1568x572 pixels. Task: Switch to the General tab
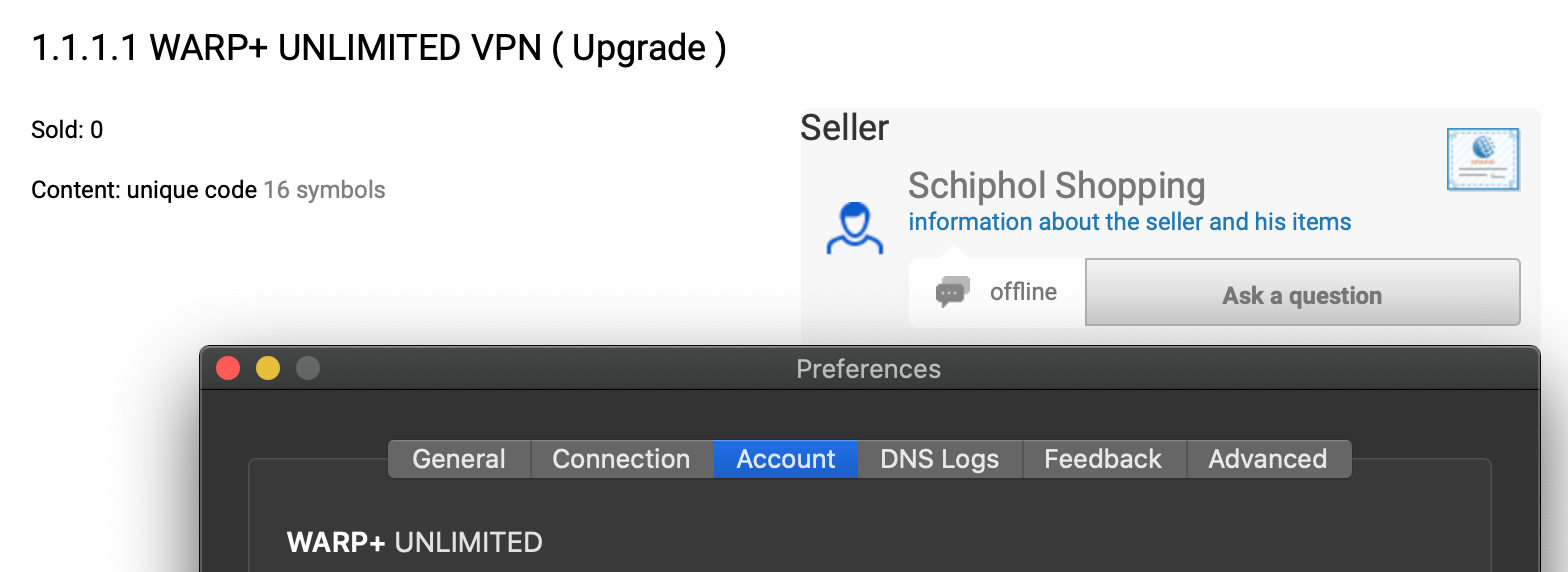click(x=459, y=459)
